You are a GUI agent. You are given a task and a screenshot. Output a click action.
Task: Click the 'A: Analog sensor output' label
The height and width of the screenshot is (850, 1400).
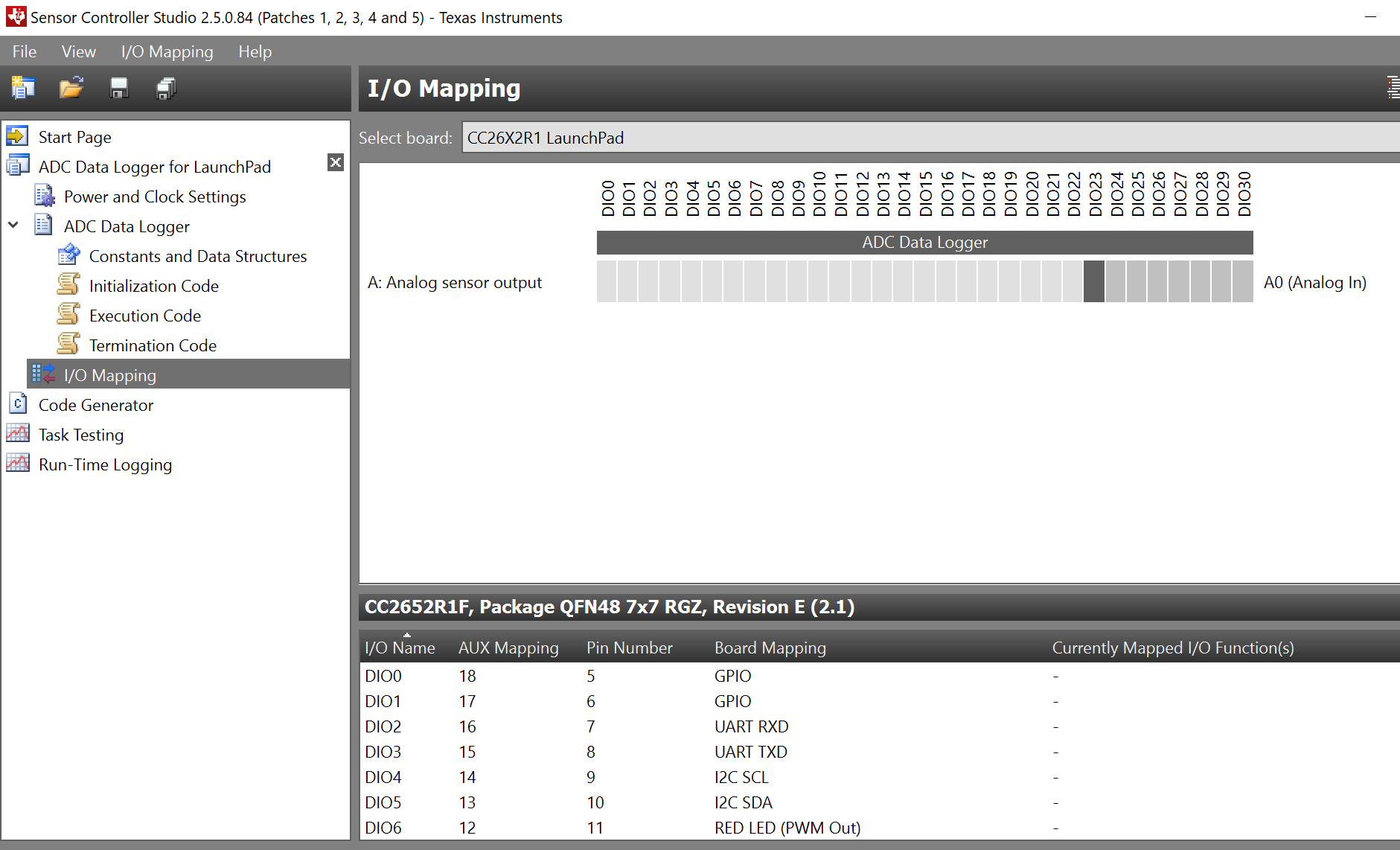click(x=455, y=283)
